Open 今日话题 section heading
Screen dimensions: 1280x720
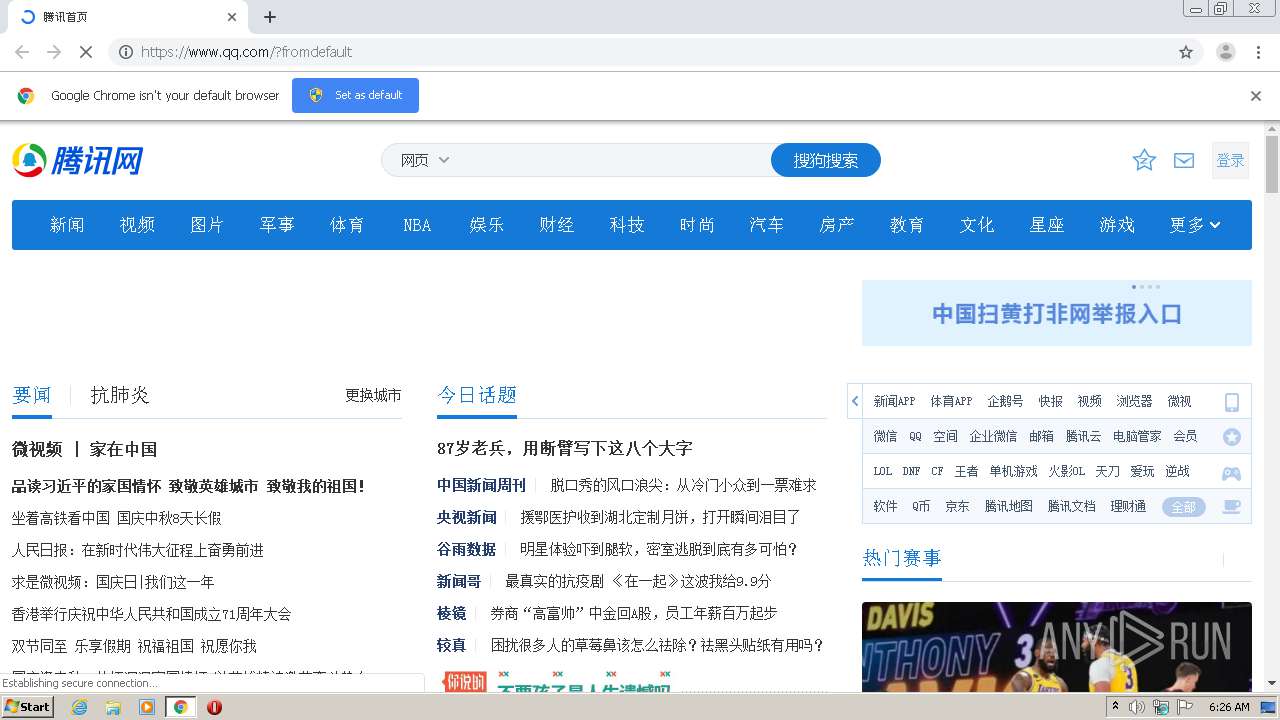pyautogui.click(x=477, y=395)
